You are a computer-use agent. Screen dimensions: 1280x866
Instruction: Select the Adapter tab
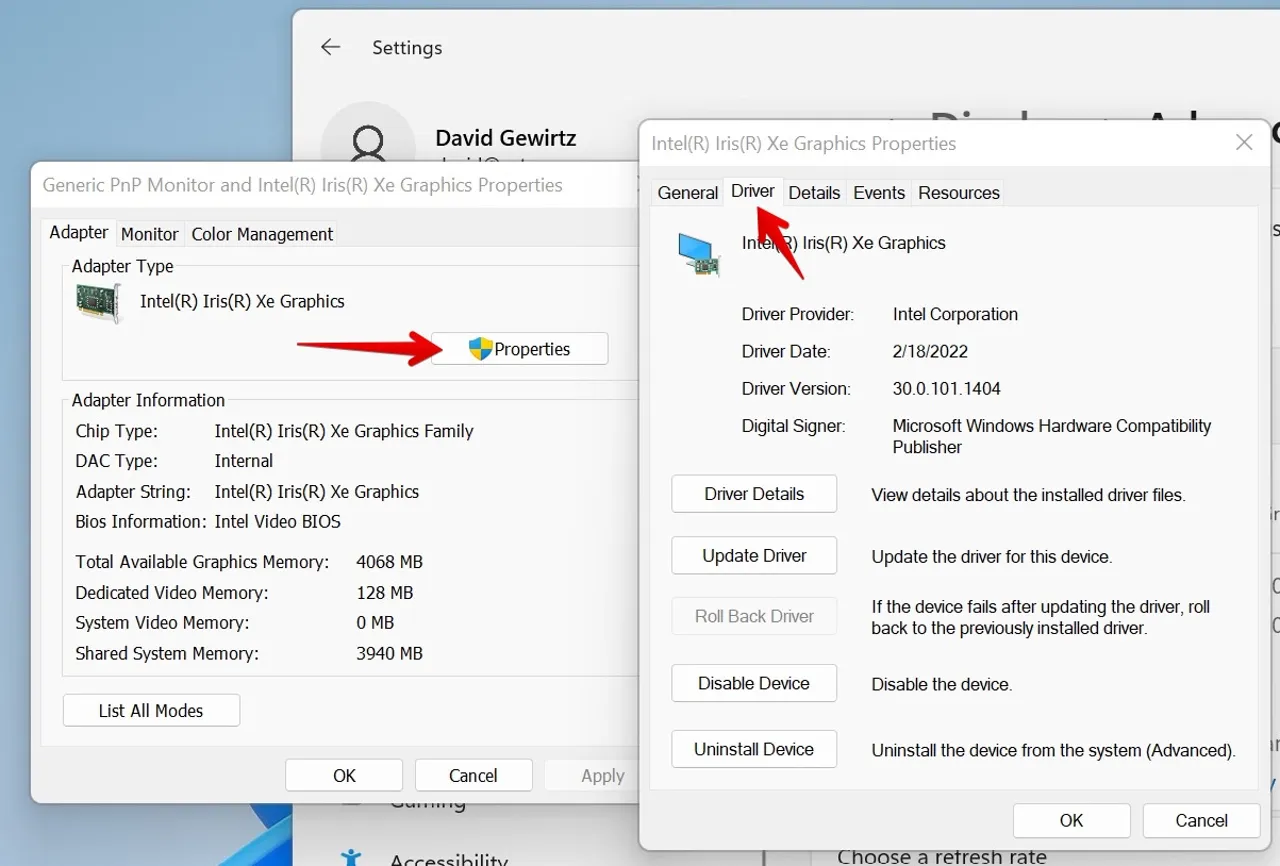pyautogui.click(x=79, y=232)
